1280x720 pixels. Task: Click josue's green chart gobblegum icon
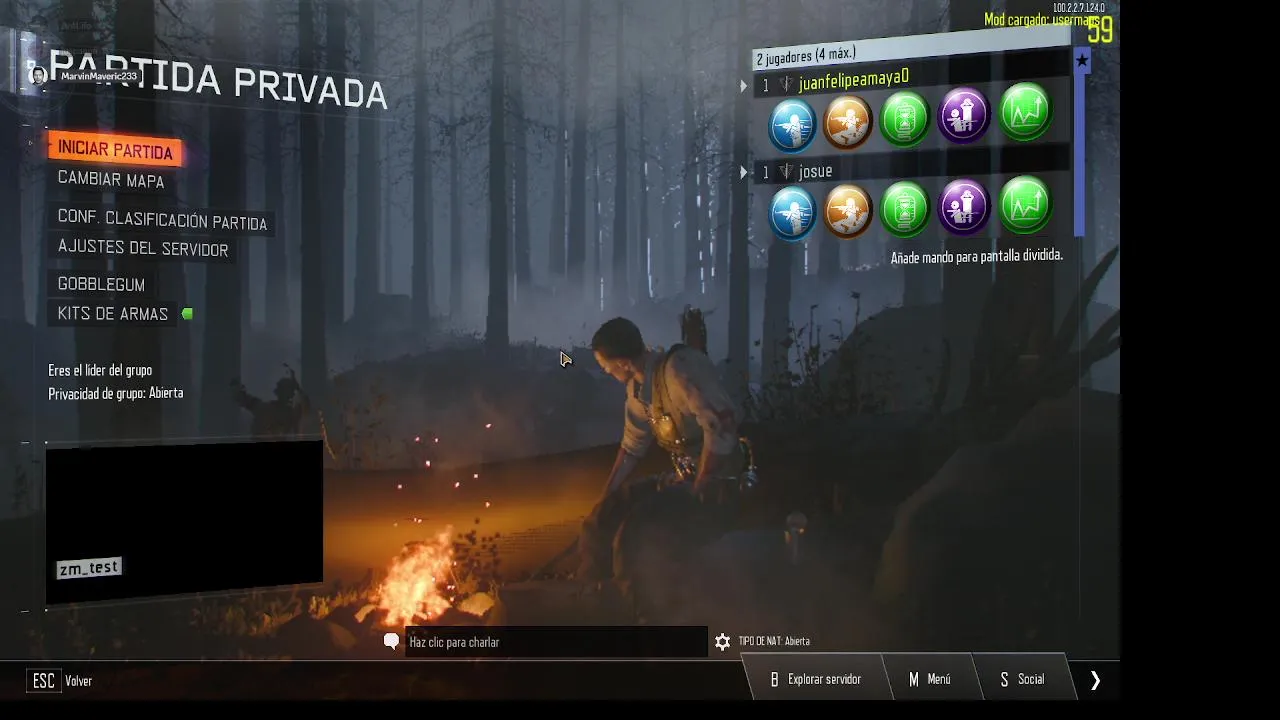tap(1025, 202)
